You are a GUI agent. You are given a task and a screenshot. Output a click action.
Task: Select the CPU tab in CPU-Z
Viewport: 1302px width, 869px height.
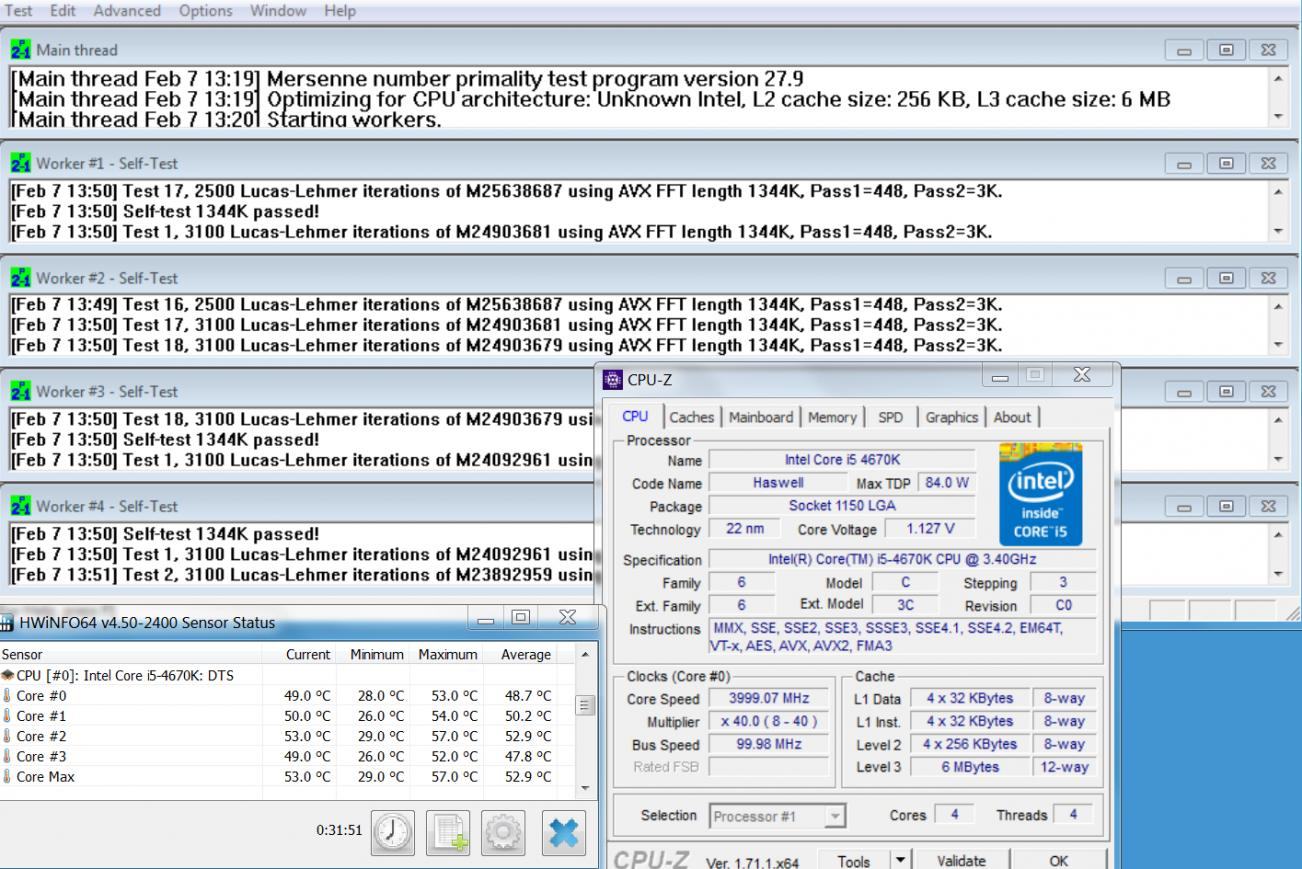pyautogui.click(x=635, y=416)
